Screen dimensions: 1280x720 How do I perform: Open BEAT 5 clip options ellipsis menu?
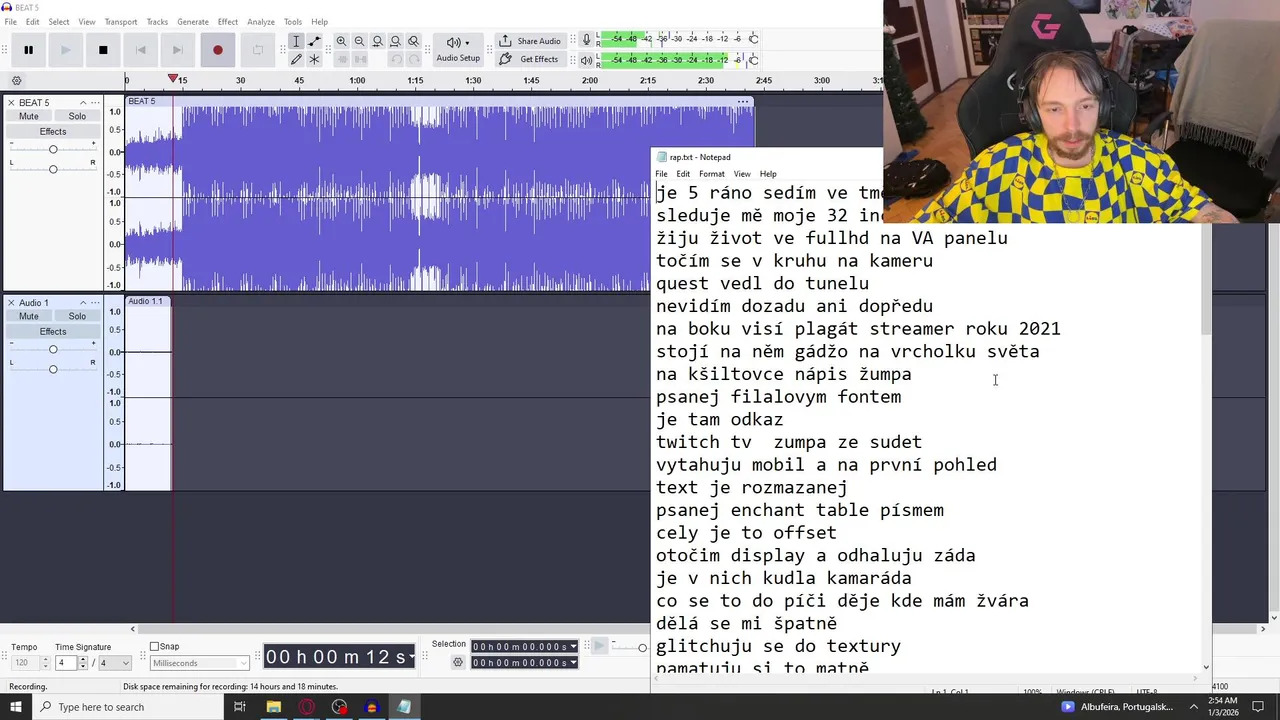click(743, 102)
